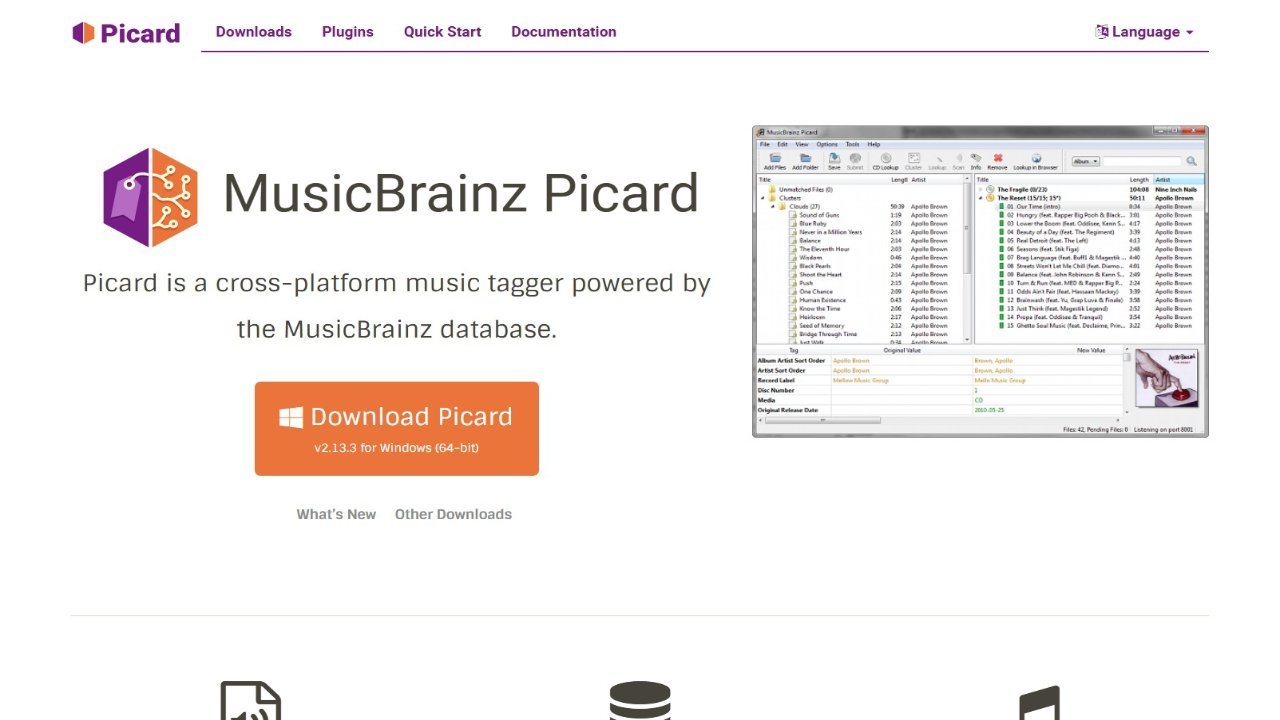
Task: Open the Other Downloads link
Action: click(x=453, y=514)
